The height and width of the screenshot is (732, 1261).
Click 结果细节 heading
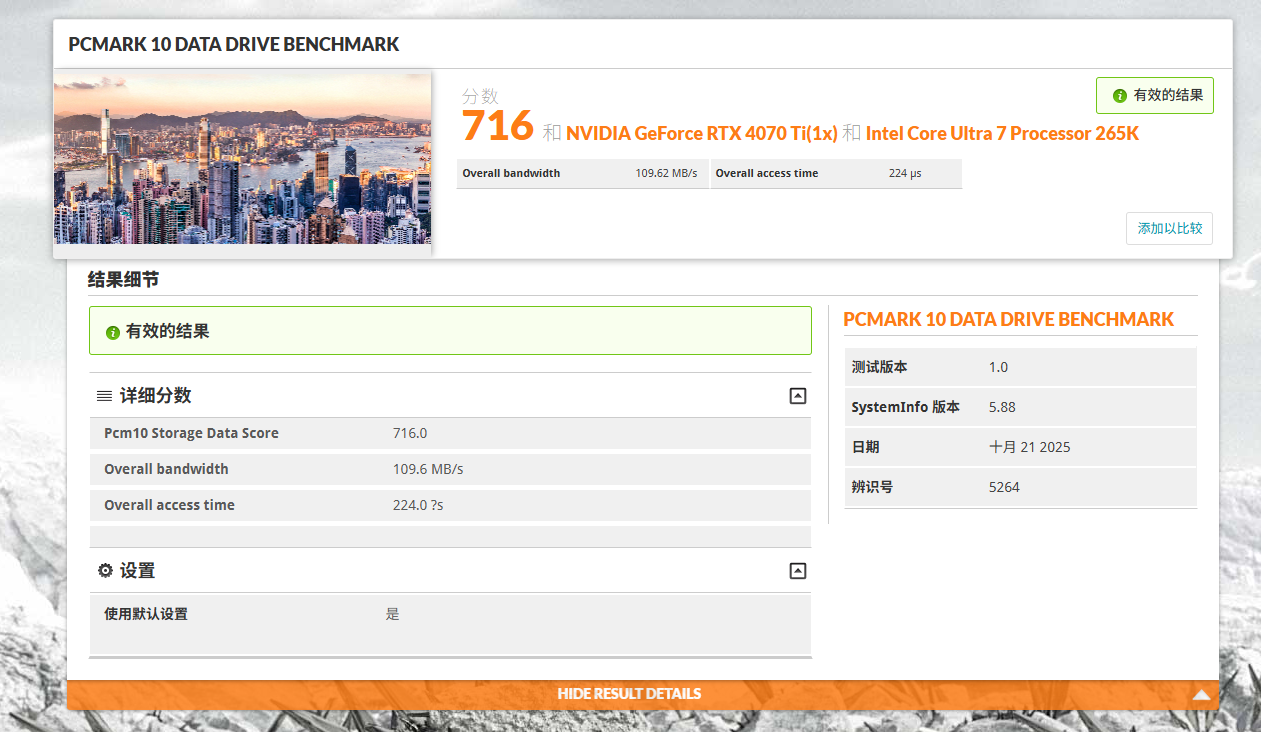pyautogui.click(x=123, y=280)
